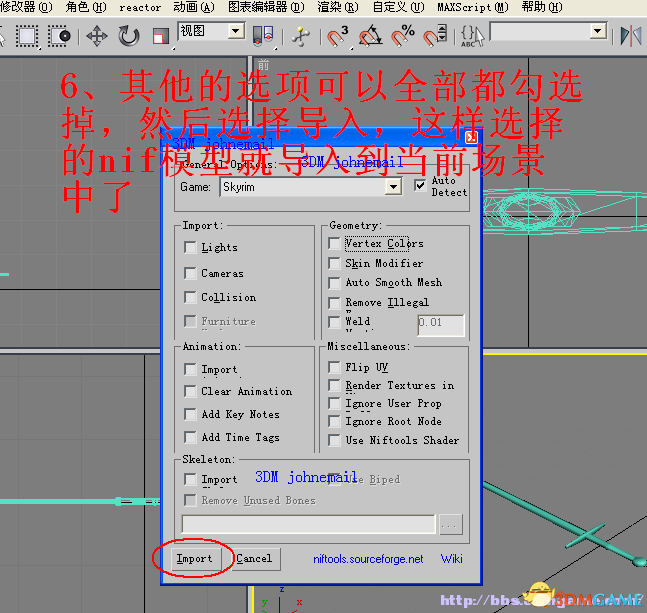Open the 角色 menu
The height and width of the screenshot is (613, 647).
[x=86, y=7]
